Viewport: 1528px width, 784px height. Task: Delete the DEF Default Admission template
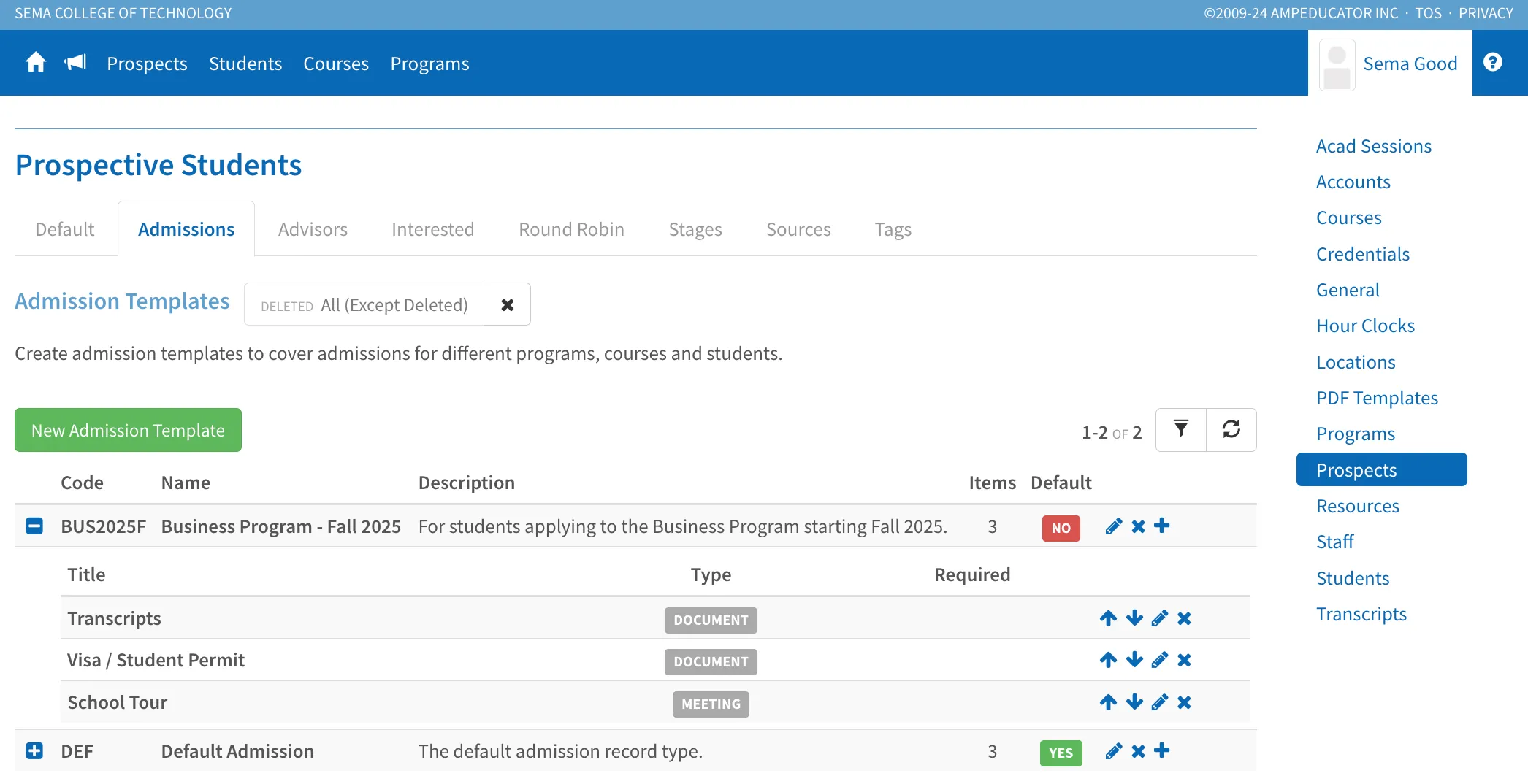click(x=1138, y=751)
